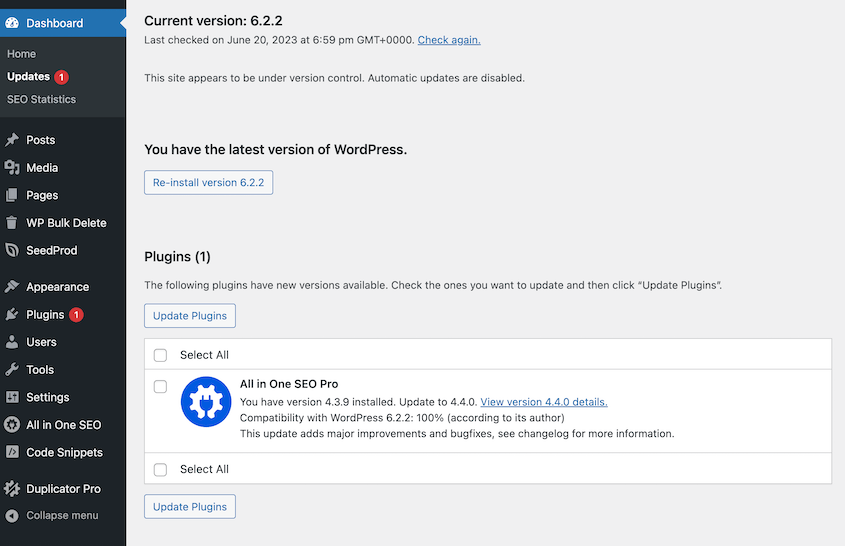
Task: Click the SeedProd leaf icon
Action: pyautogui.click(x=12, y=250)
